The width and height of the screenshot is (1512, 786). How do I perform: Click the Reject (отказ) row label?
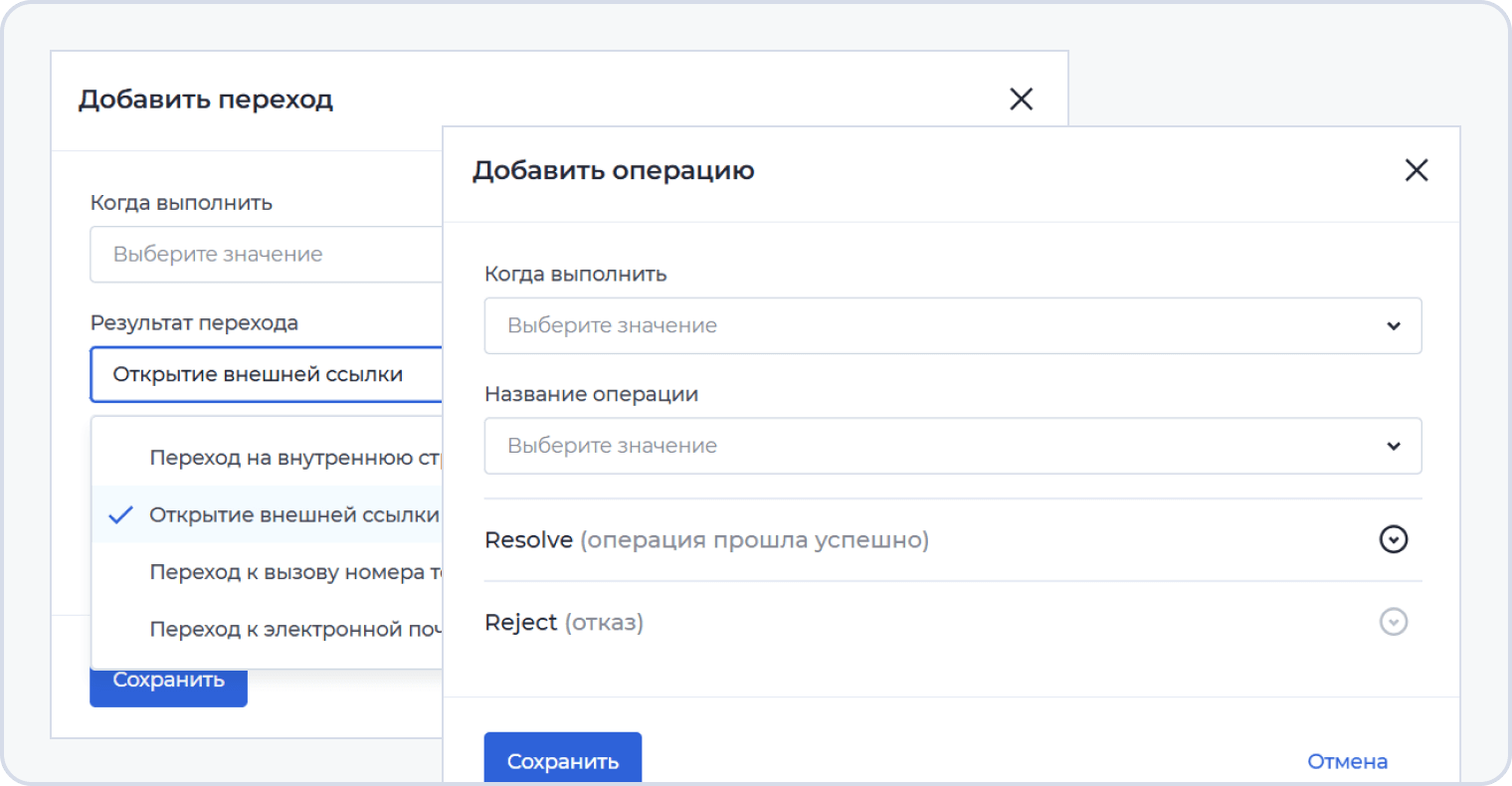(x=563, y=623)
